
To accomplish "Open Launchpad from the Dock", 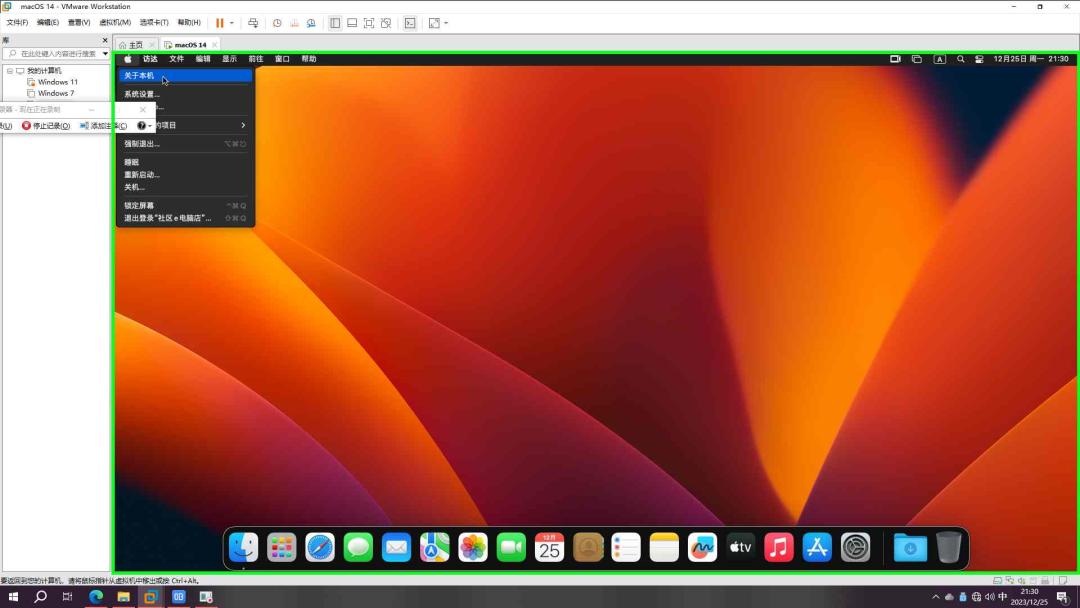I will point(281,547).
